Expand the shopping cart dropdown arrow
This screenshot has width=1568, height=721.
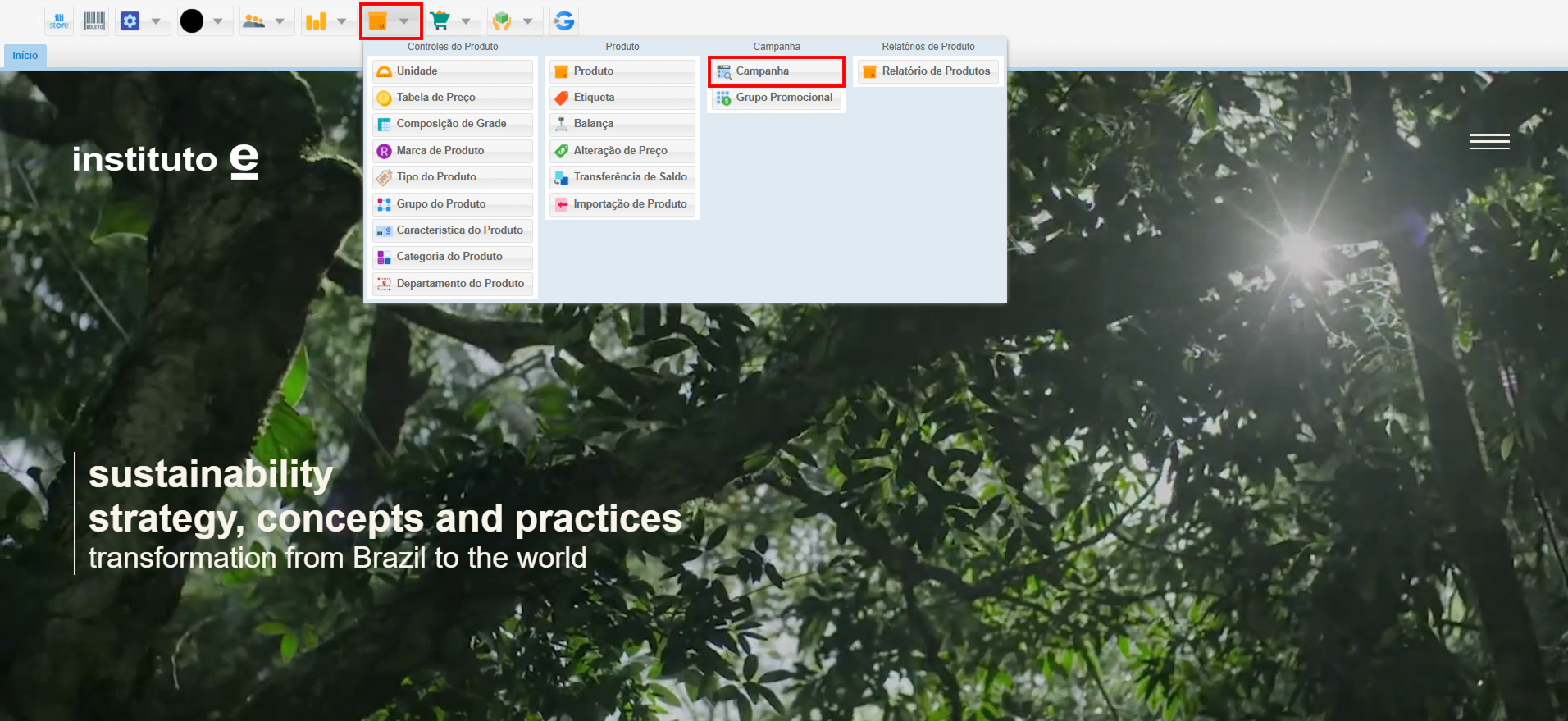pyautogui.click(x=466, y=21)
